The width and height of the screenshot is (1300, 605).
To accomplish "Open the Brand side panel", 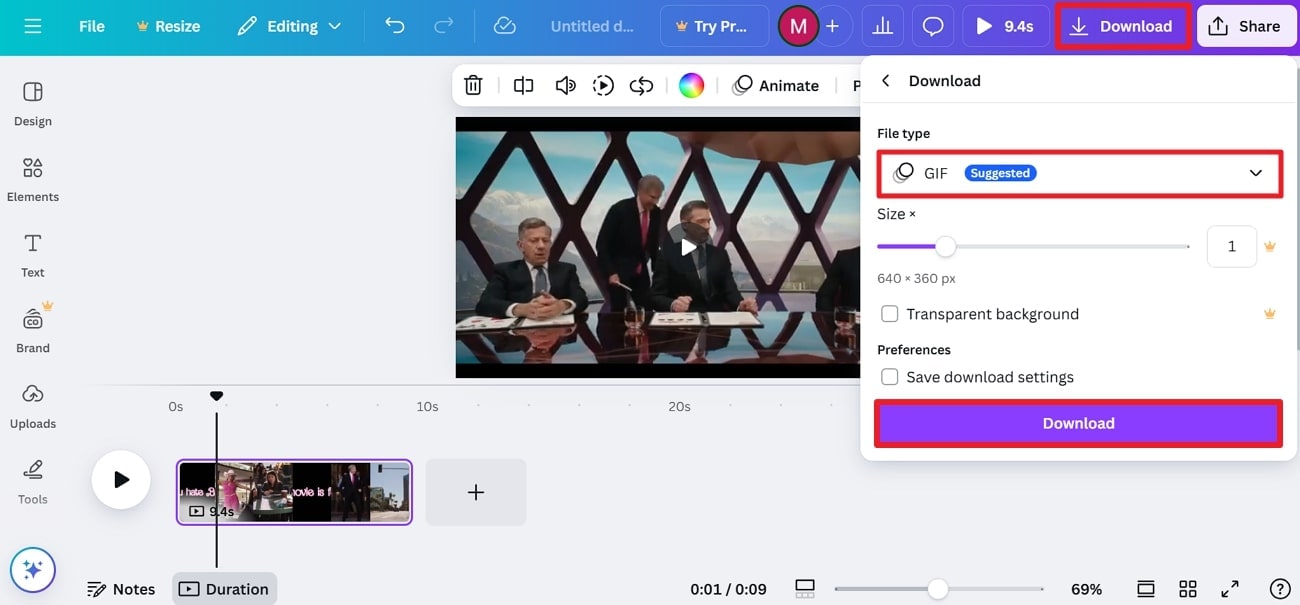I will pyautogui.click(x=33, y=330).
